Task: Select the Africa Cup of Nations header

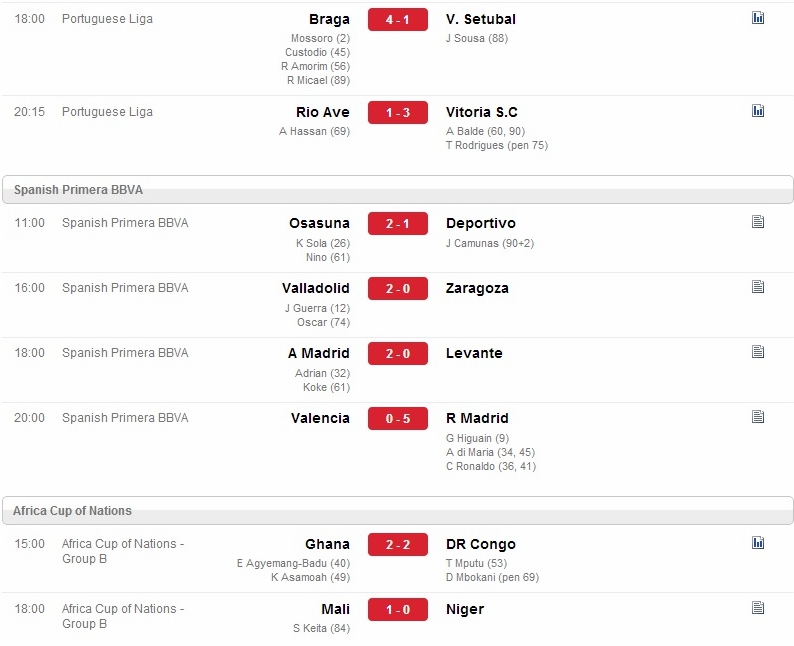Action: tap(398, 510)
